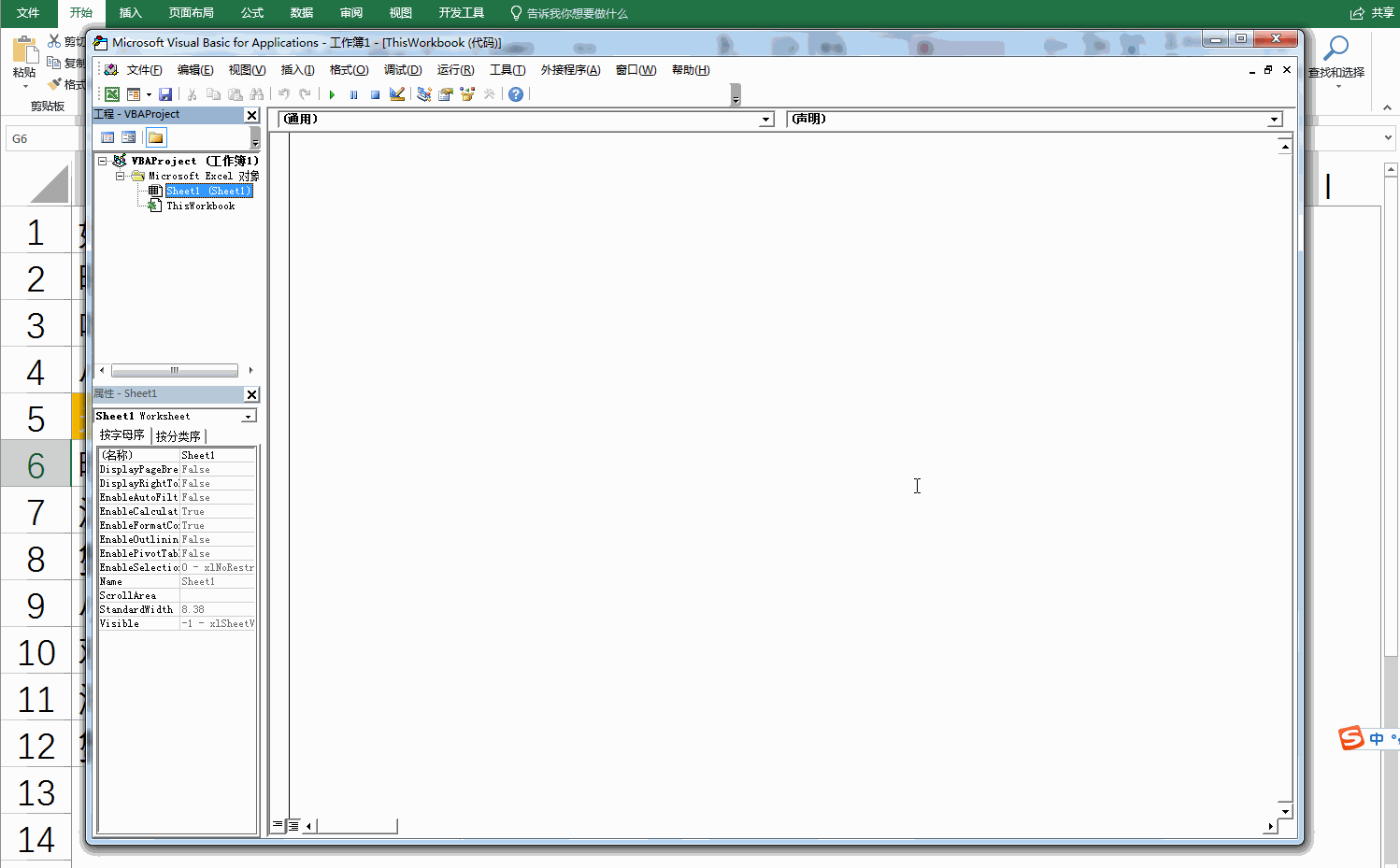Collapse the VBAProject (工作簿1) tree node
The width and height of the screenshot is (1400, 868).
point(103,162)
